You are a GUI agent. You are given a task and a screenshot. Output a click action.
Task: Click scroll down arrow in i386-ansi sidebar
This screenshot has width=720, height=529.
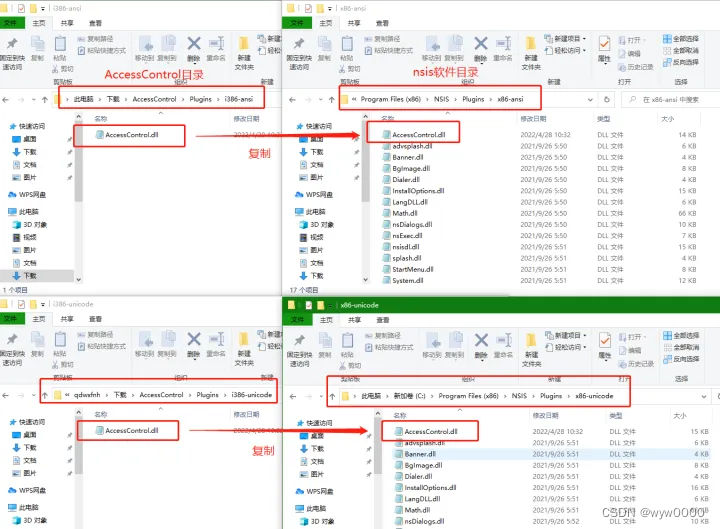(x=79, y=279)
